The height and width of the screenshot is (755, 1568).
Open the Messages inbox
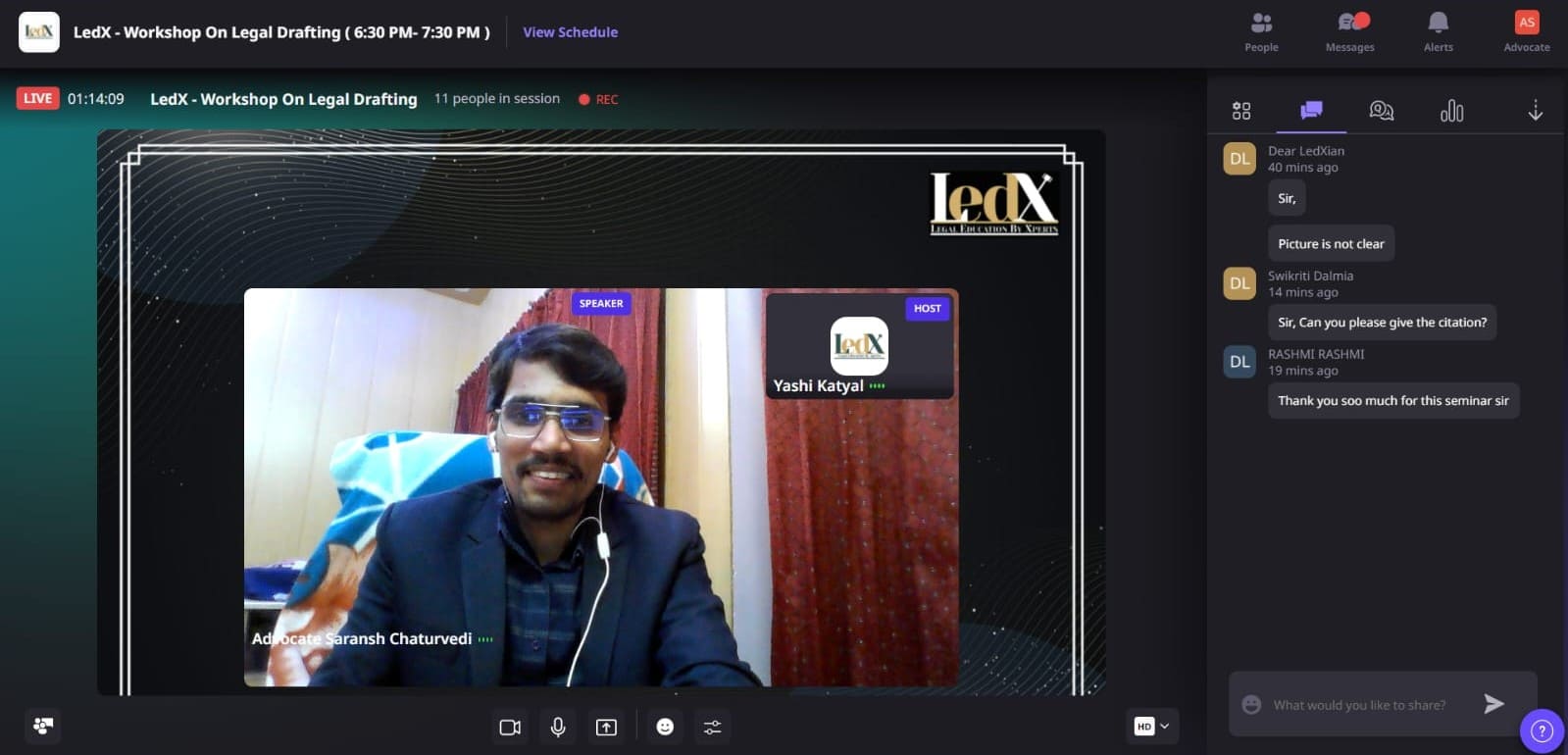pos(1349,31)
